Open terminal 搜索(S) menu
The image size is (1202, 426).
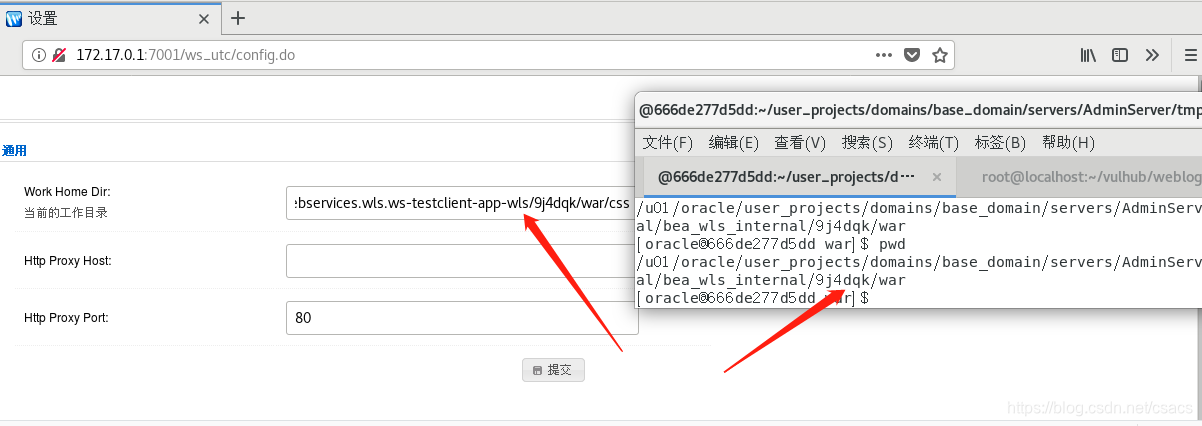867,143
